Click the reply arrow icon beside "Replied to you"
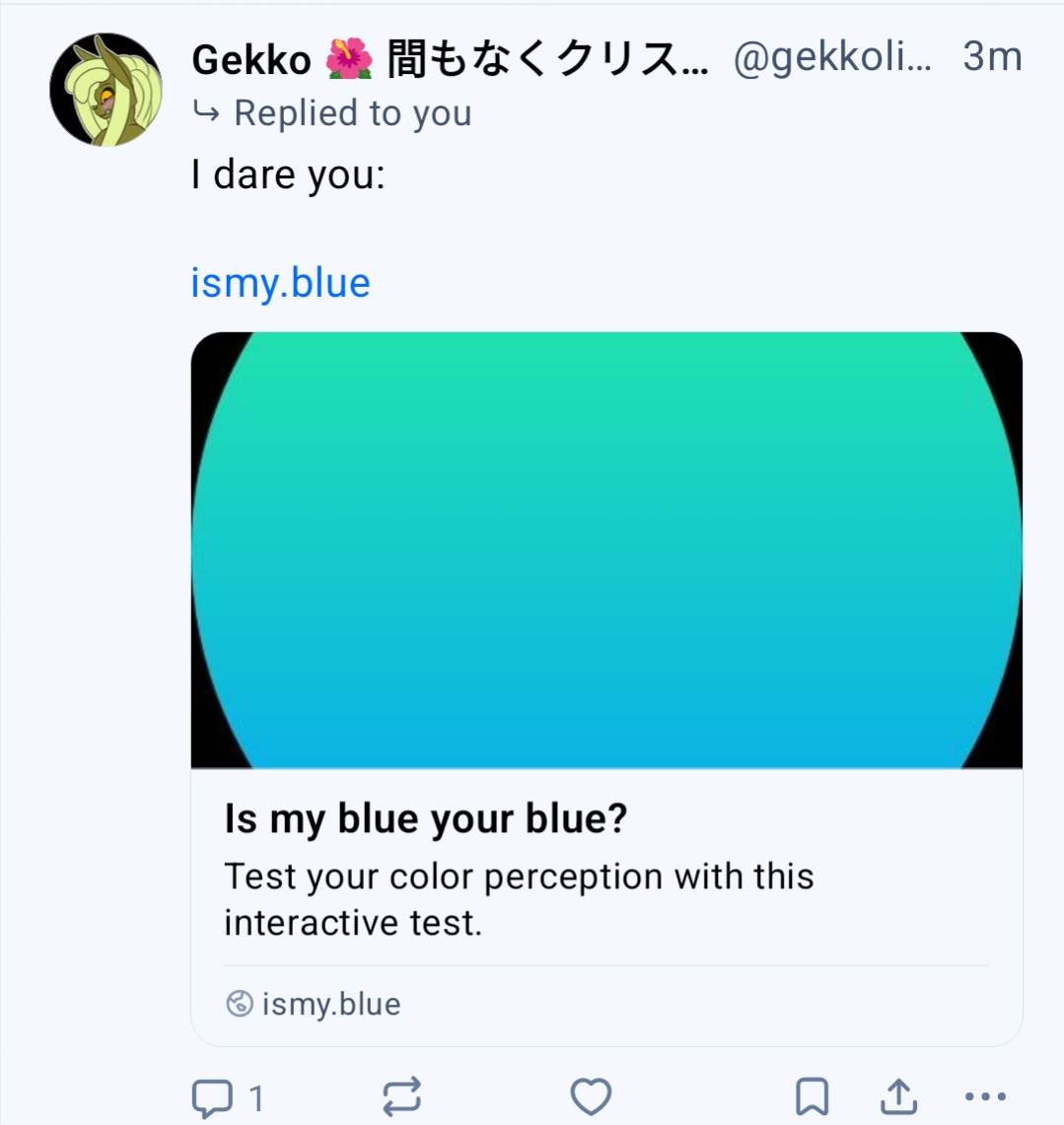Viewport: 1064px width, 1125px height. click(x=206, y=113)
